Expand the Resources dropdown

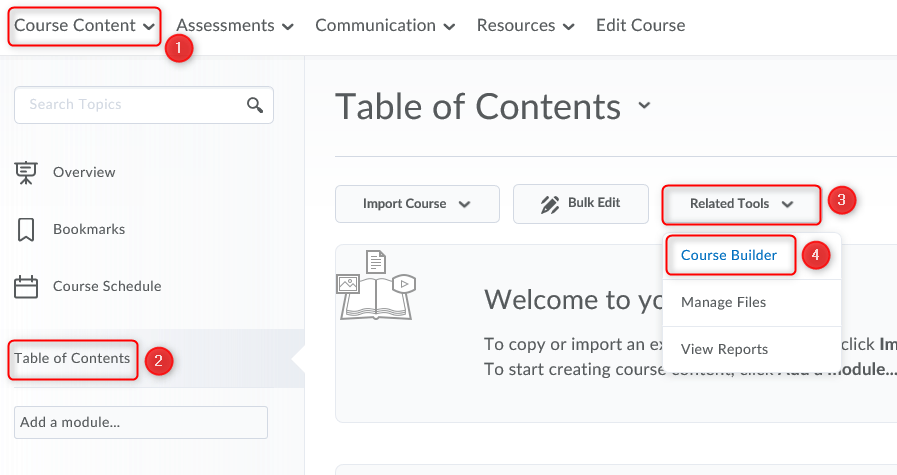click(x=525, y=26)
